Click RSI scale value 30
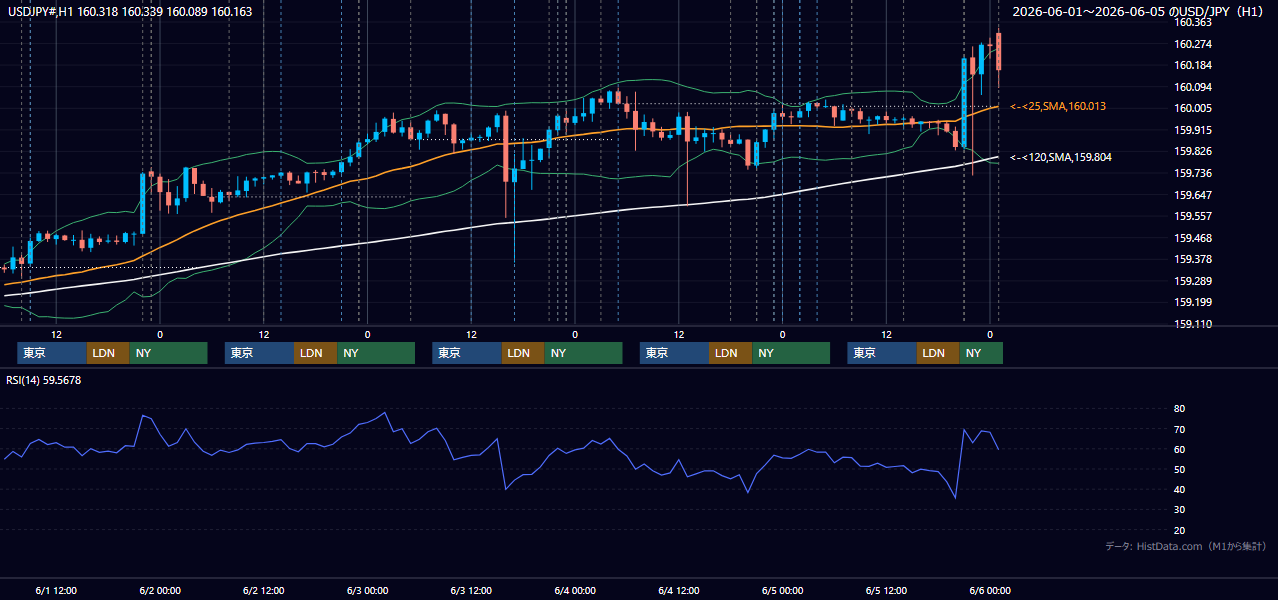This screenshot has width=1278, height=600. pos(1180,509)
